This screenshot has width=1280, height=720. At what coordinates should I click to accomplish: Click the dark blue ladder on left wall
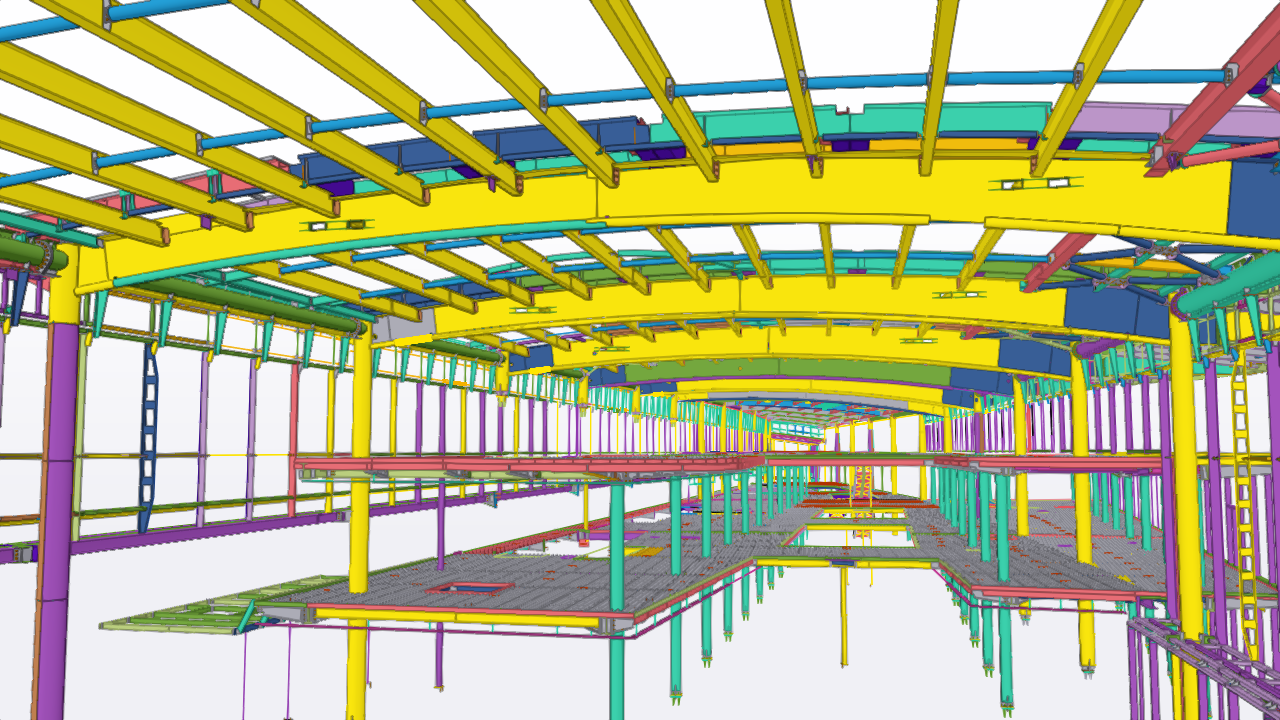pos(149,440)
